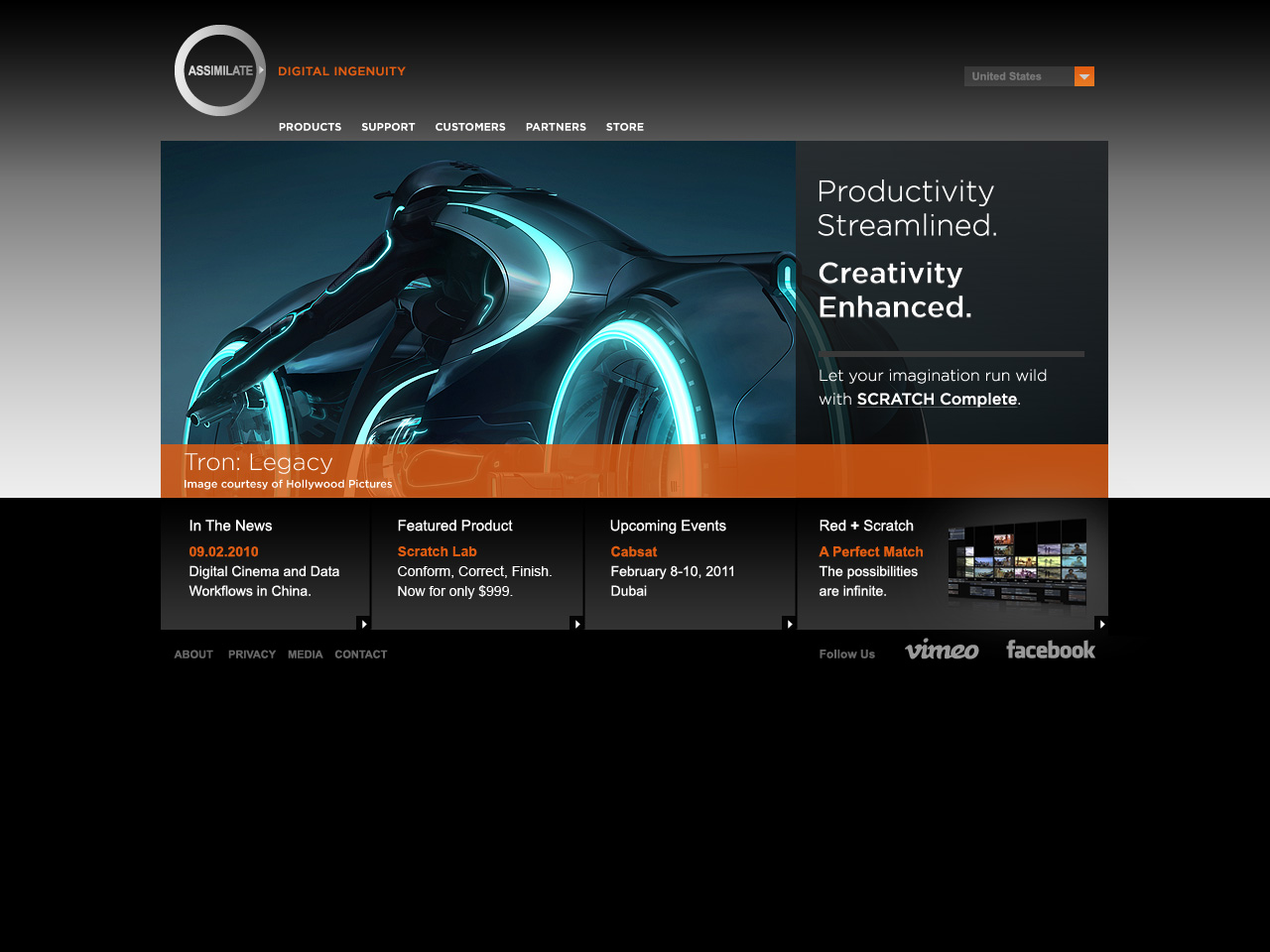Click the Image courtesy of Hollywood Pictures credit
The height and width of the screenshot is (952, 1270).
(x=288, y=484)
